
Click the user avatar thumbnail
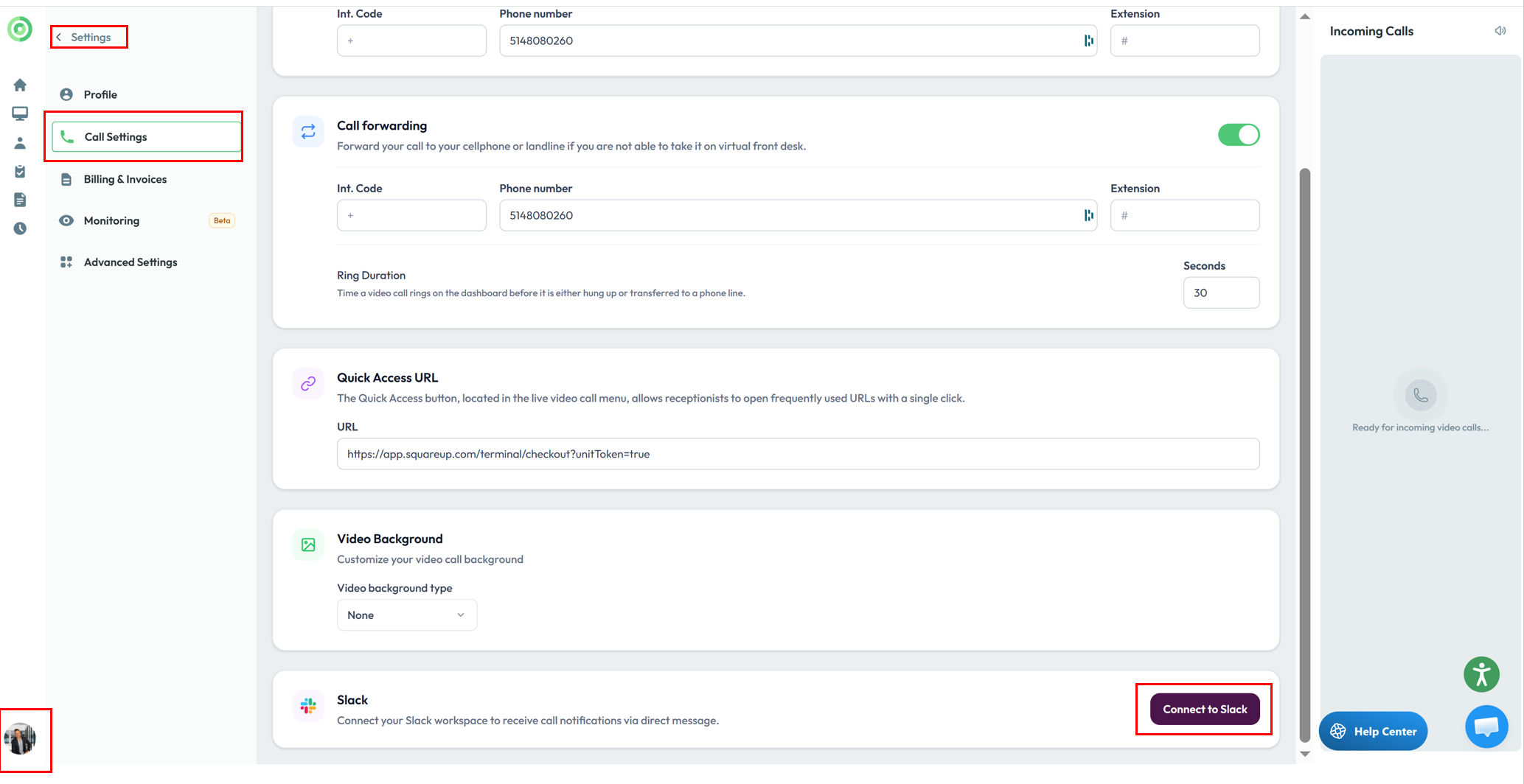coord(20,738)
